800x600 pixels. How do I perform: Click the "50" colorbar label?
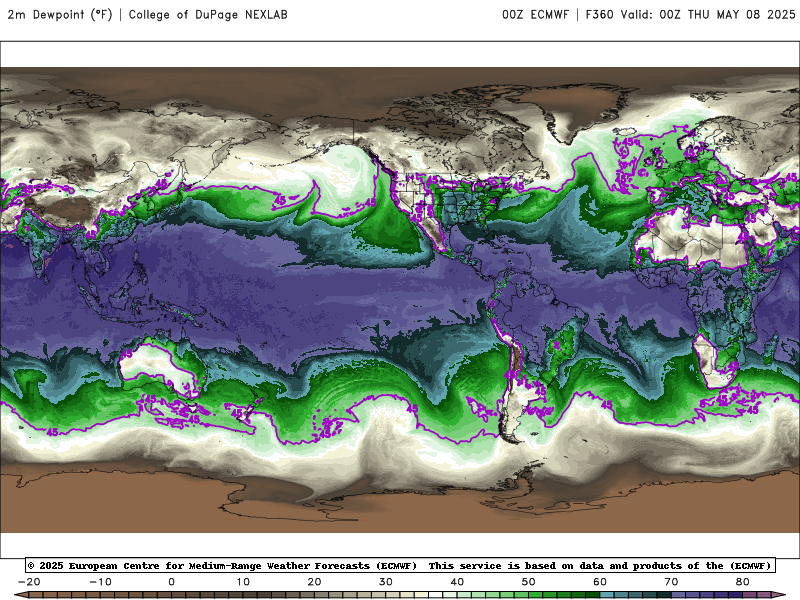[529, 582]
